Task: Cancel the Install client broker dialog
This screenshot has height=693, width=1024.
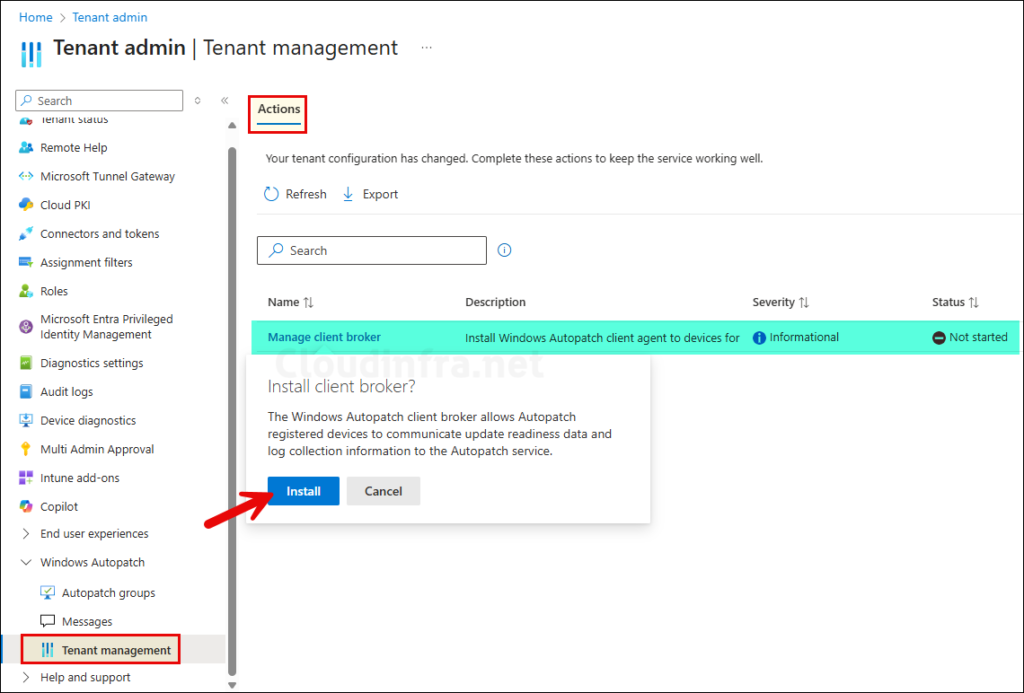Action: (383, 491)
